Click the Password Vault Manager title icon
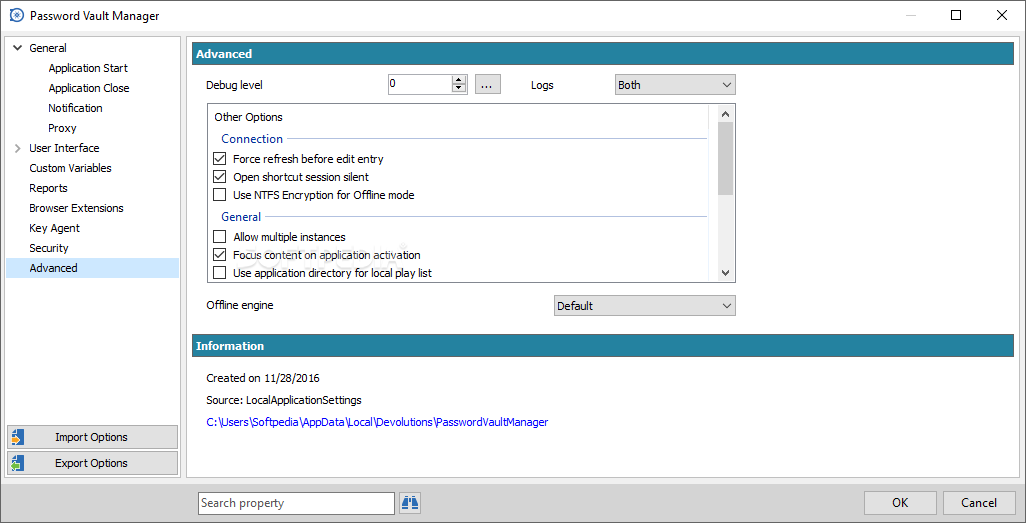The height and width of the screenshot is (523, 1026). [x=17, y=16]
